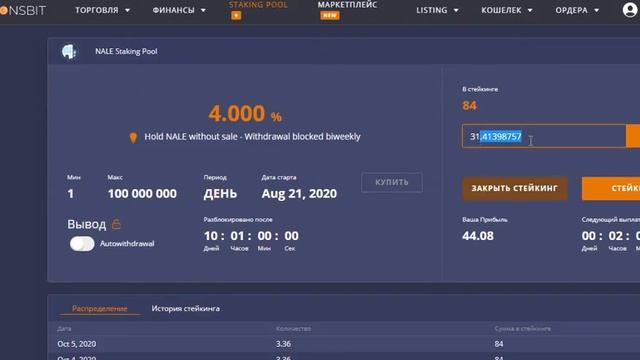Click the 84 sum in Oct 5 row

499,344
